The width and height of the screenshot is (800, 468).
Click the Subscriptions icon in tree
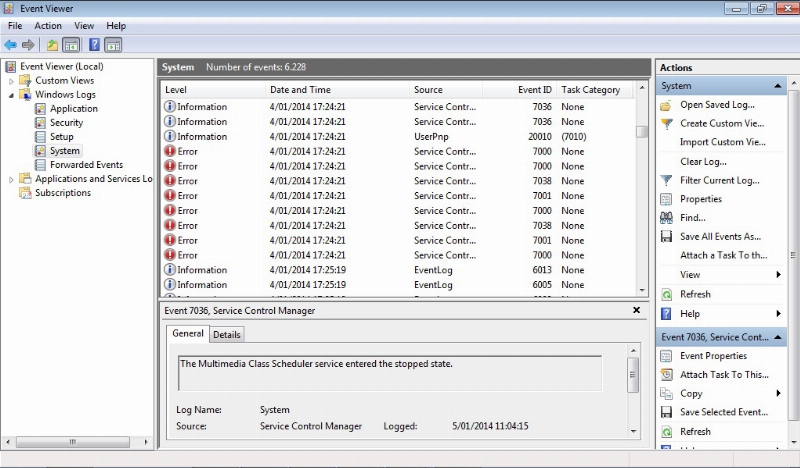[25, 192]
